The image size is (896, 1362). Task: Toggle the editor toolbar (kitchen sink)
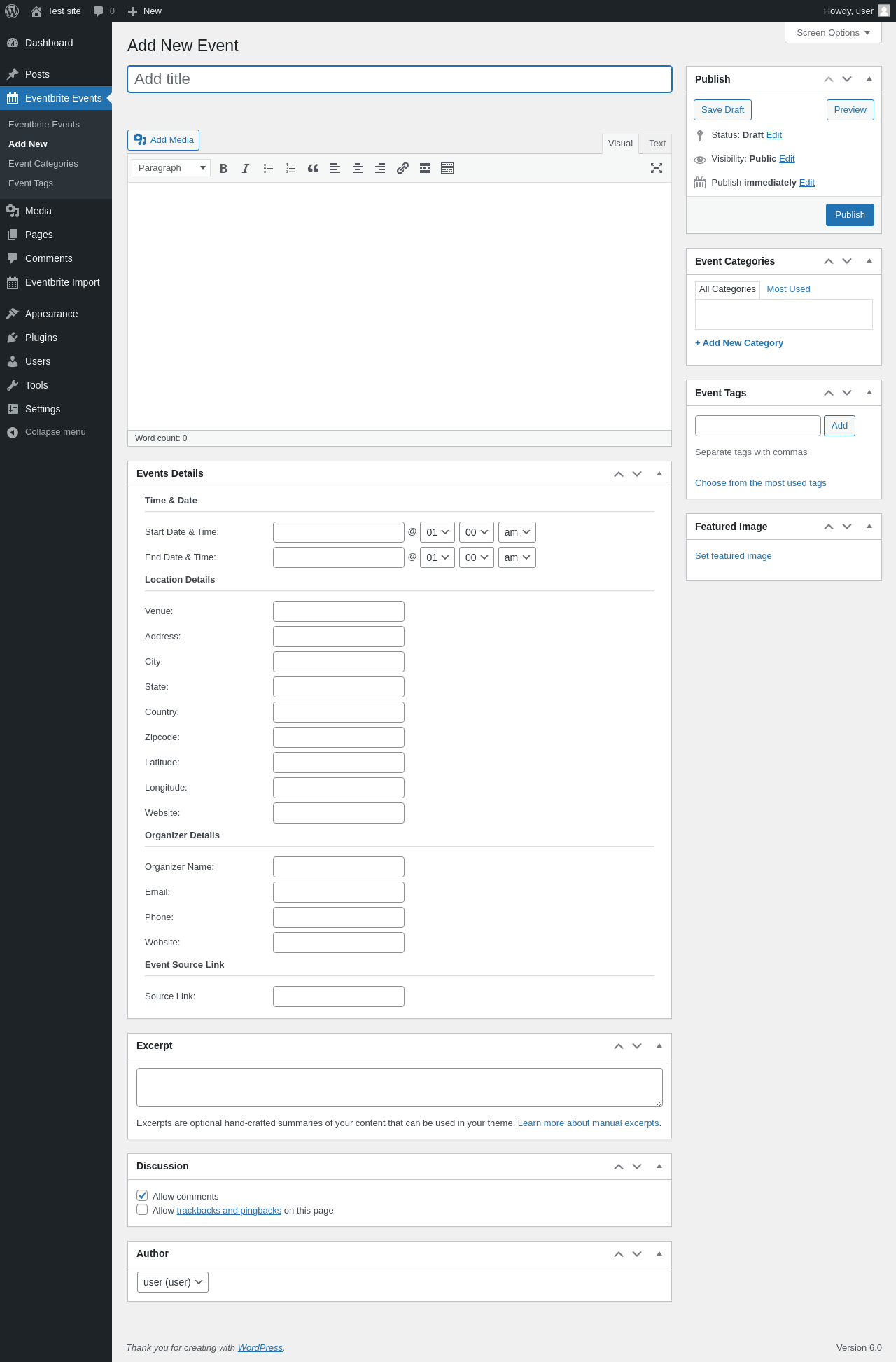tap(447, 168)
